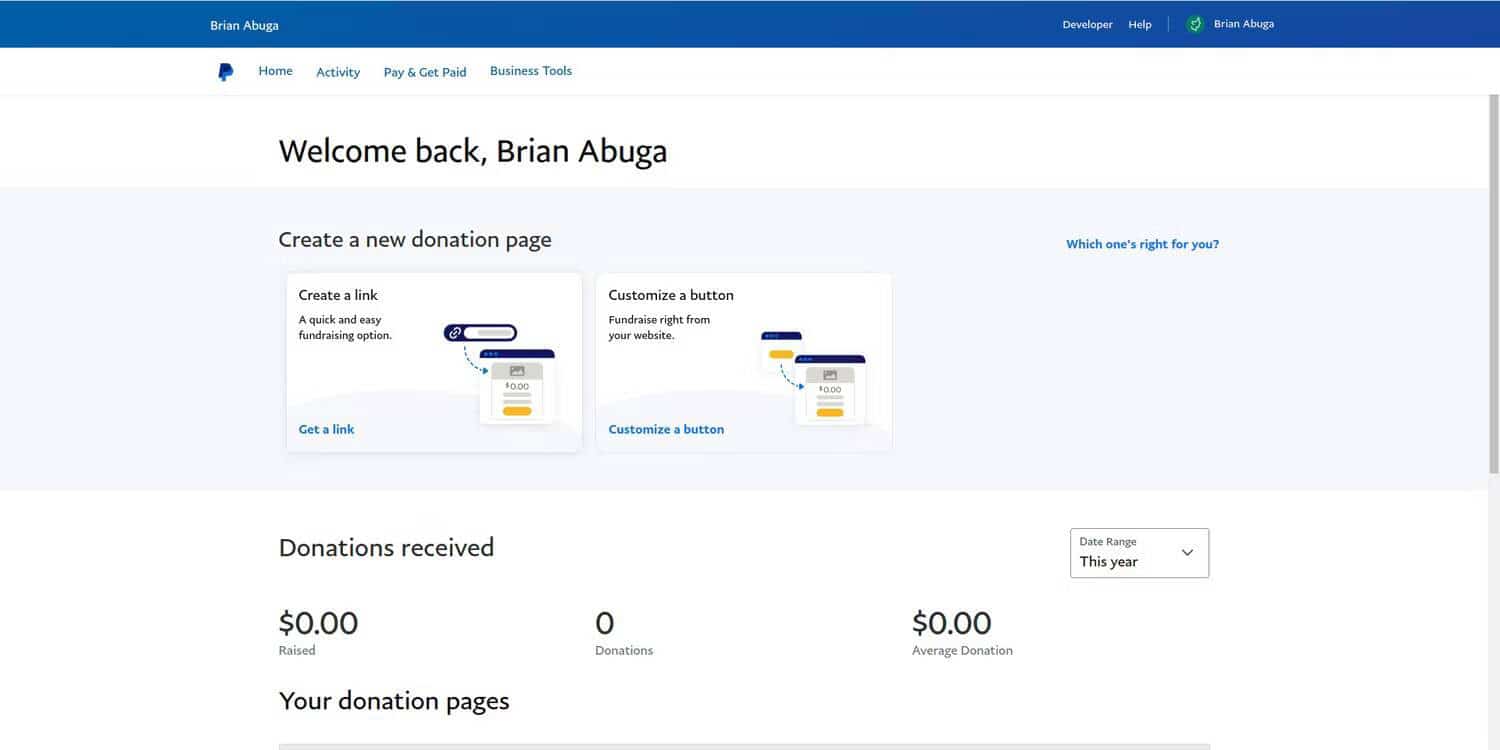The height and width of the screenshot is (750, 1500).
Task: Click the PayPal logo icon
Action: point(225,70)
